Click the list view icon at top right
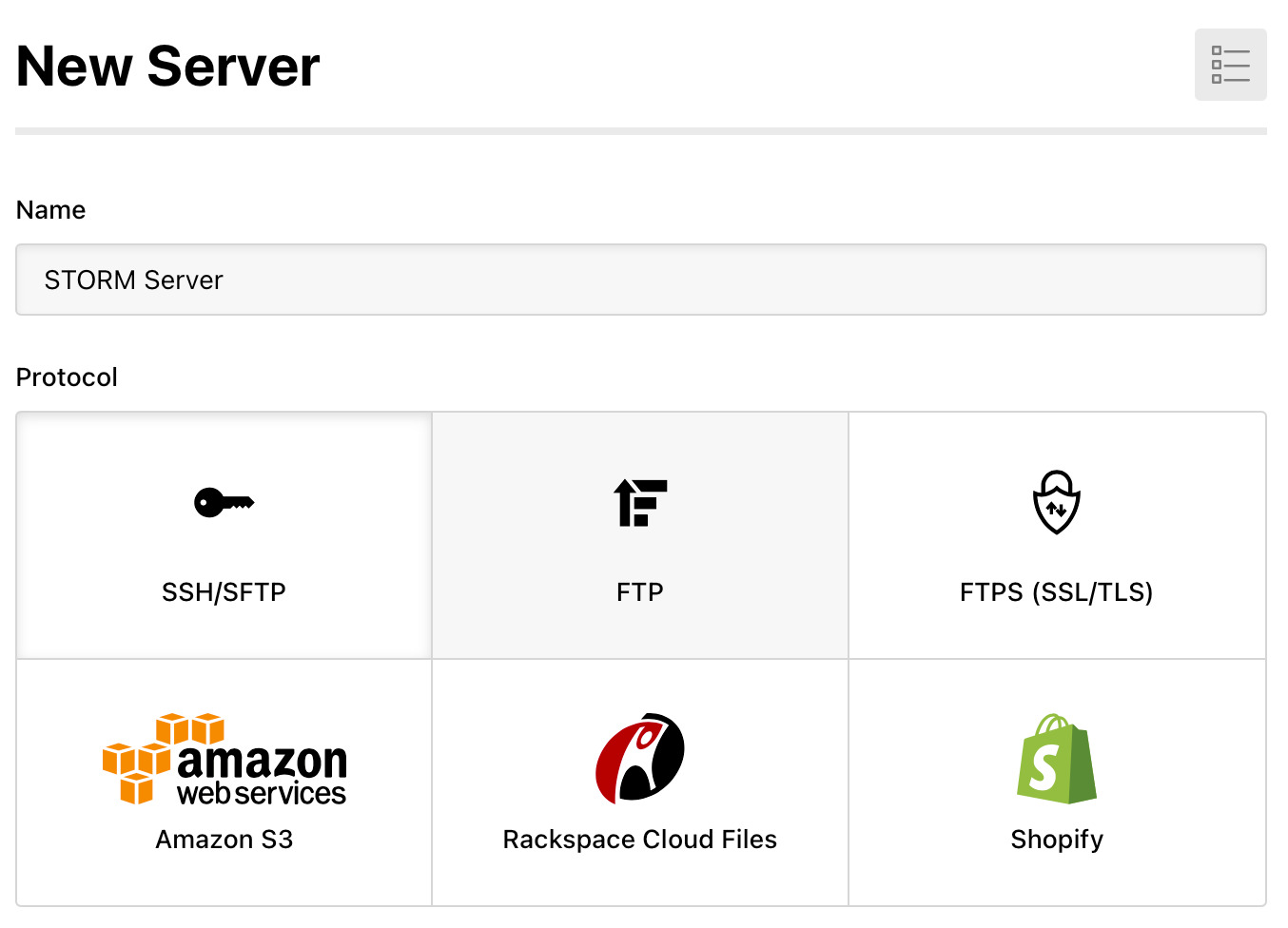Viewport: 1288px width, 928px height. point(1230,65)
